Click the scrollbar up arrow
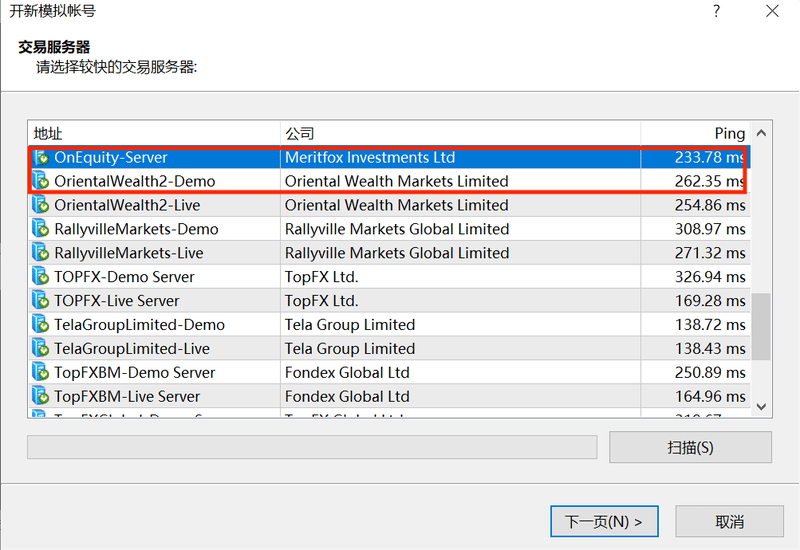The image size is (800, 550). [x=761, y=133]
